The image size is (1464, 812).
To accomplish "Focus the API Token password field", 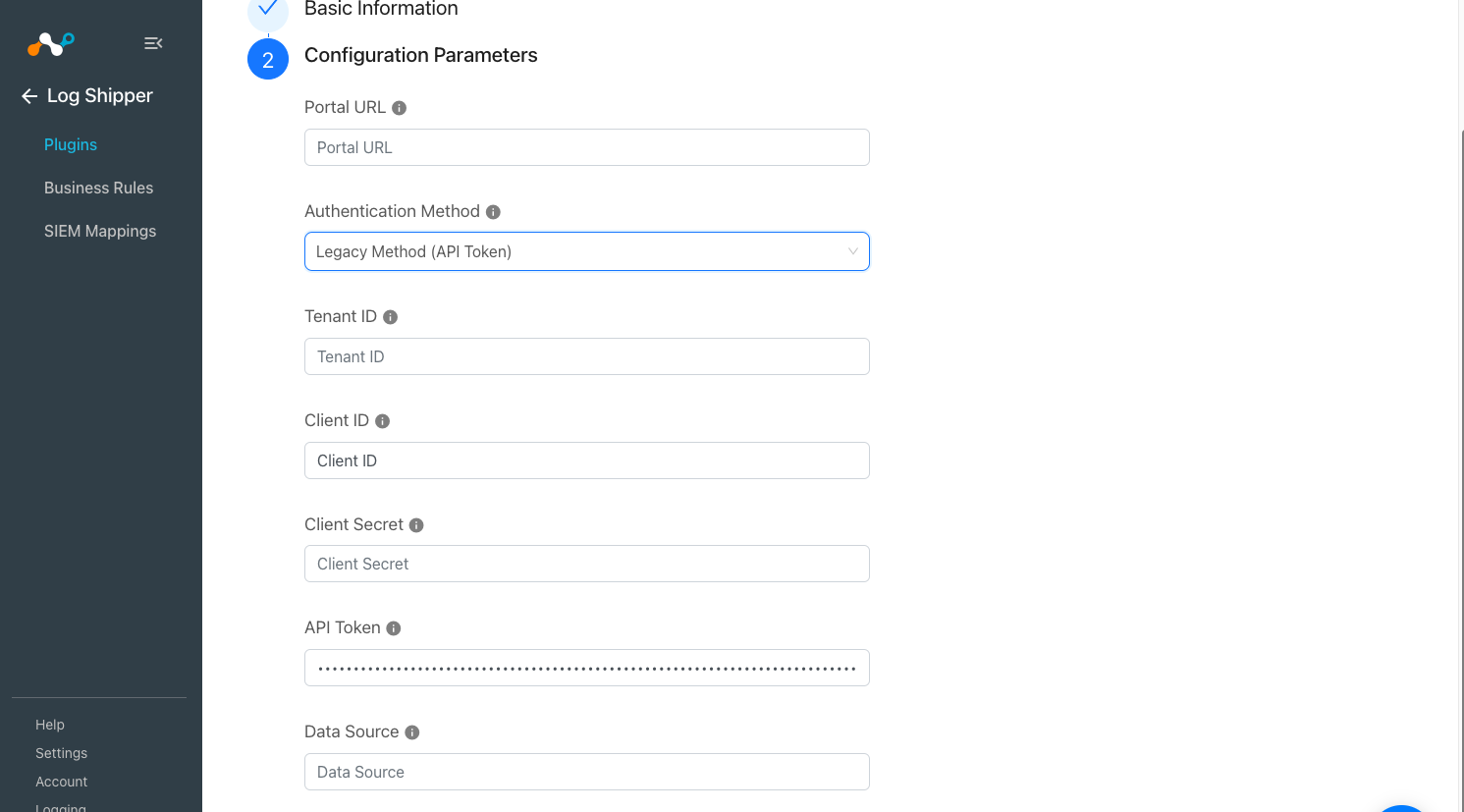I will click(587, 668).
